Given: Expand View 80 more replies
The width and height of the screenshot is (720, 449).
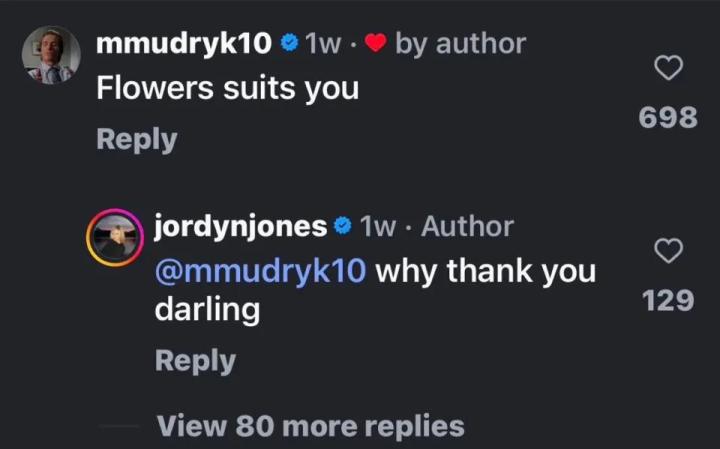Looking at the screenshot, I should coord(310,426).
